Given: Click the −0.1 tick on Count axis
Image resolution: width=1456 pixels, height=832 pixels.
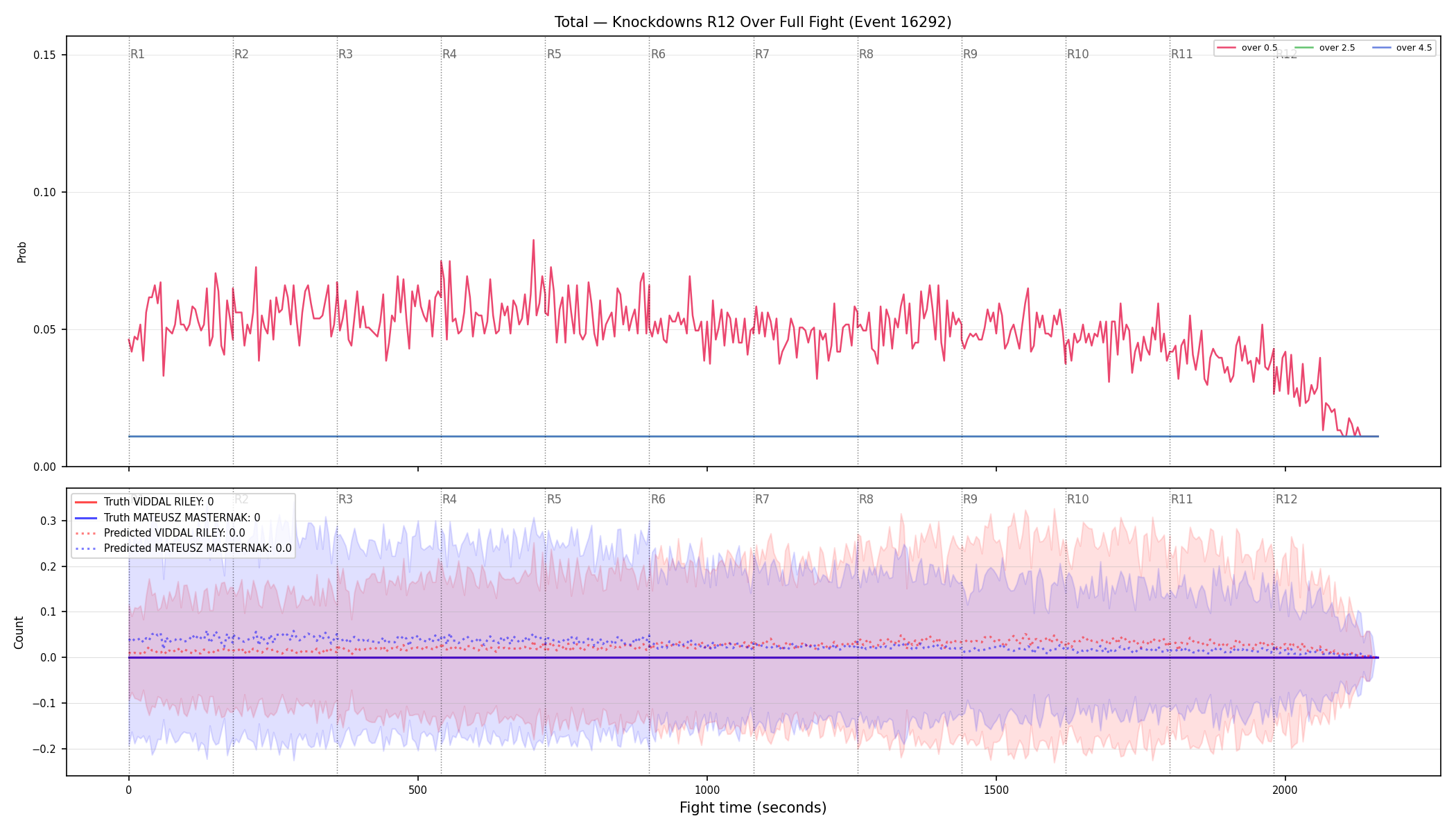Looking at the screenshot, I should (x=45, y=704).
